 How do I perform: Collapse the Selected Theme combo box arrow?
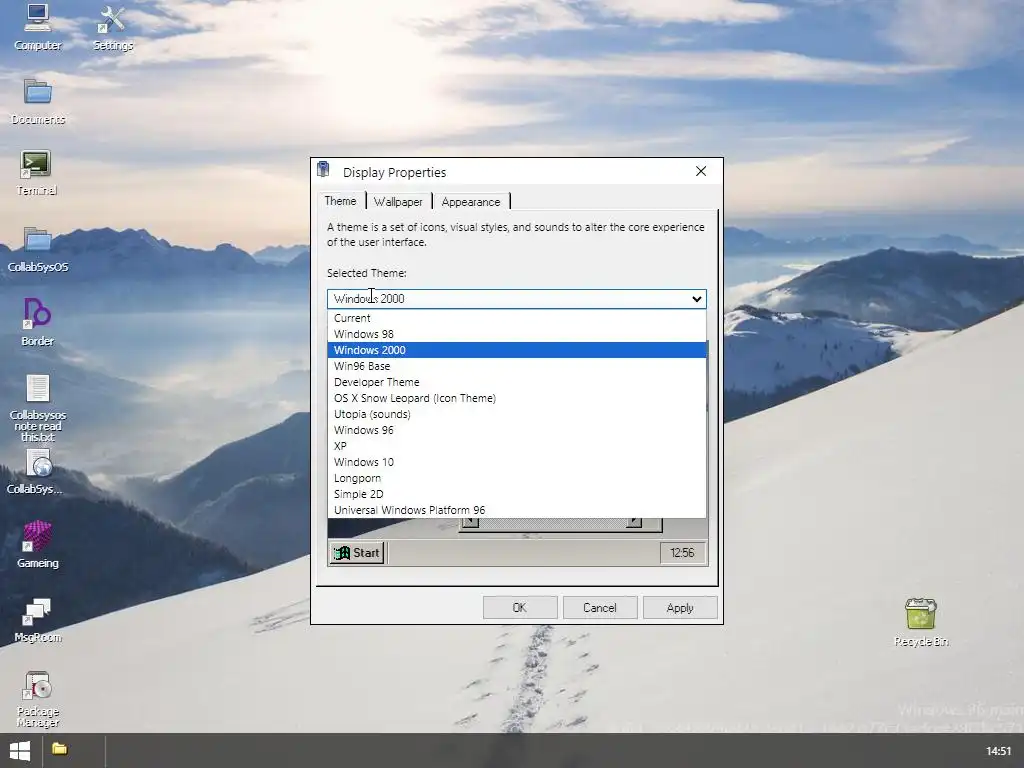(x=696, y=299)
